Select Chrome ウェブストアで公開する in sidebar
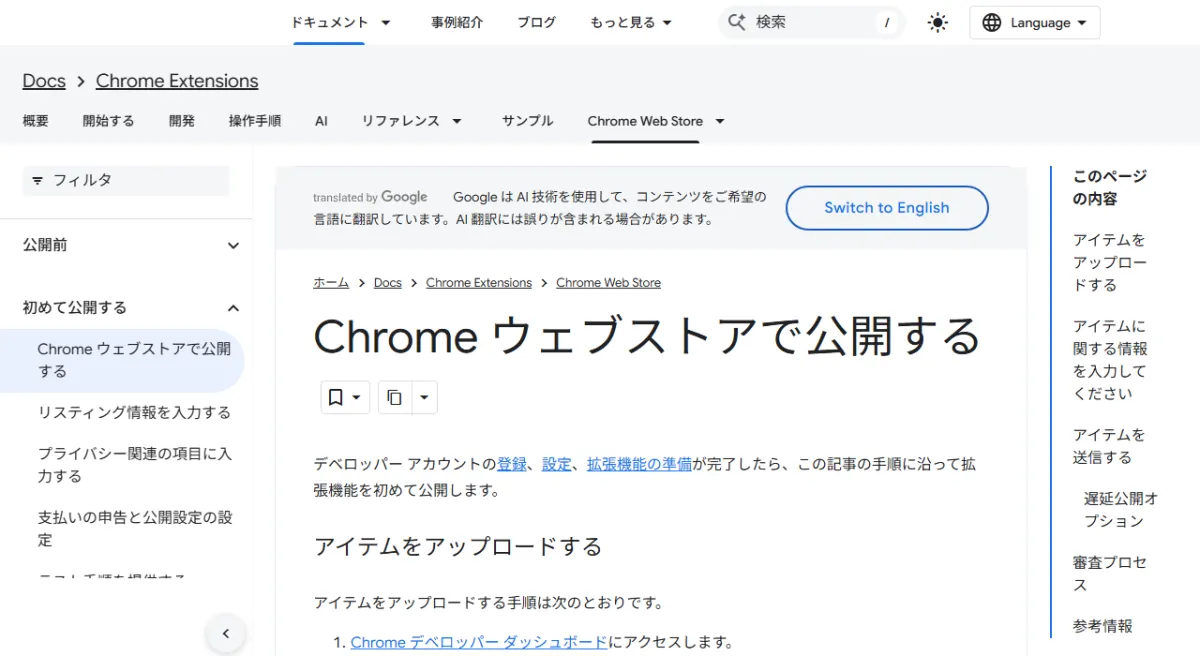Screen dimensions: 1200x656 (135, 360)
